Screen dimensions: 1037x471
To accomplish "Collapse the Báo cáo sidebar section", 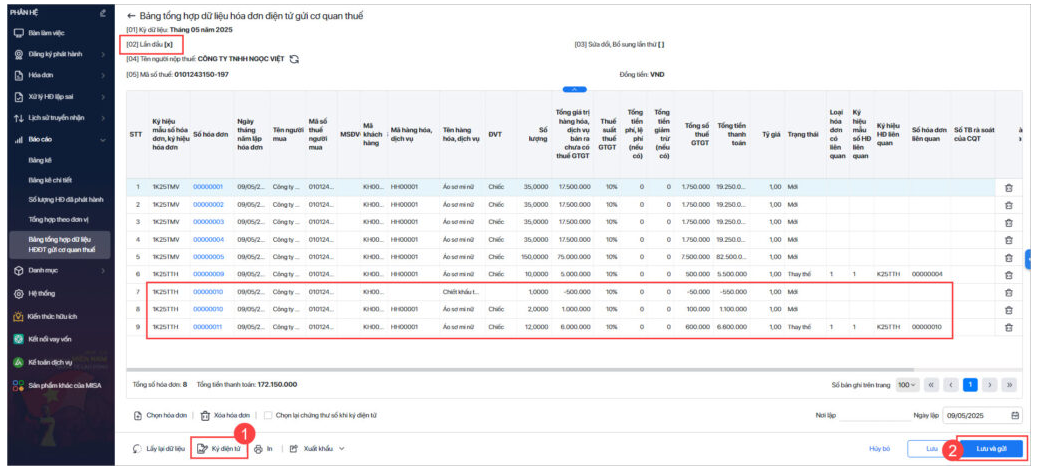I will [x=103, y=140].
